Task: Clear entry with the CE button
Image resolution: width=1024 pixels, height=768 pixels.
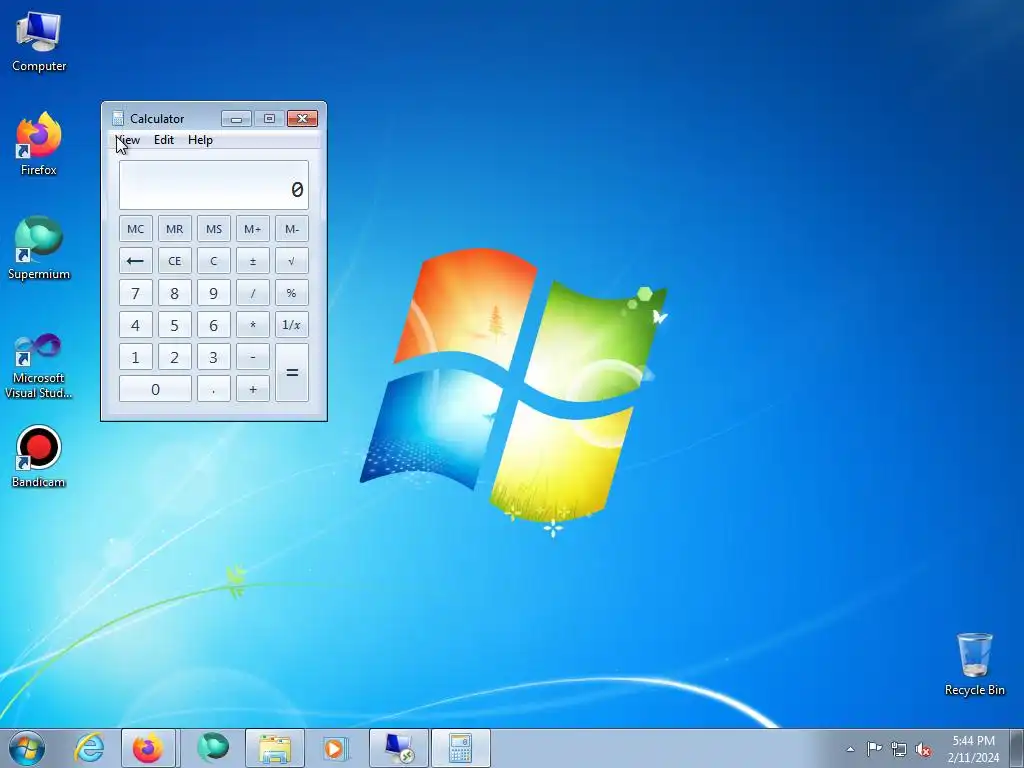Action: (x=174, y=261)
